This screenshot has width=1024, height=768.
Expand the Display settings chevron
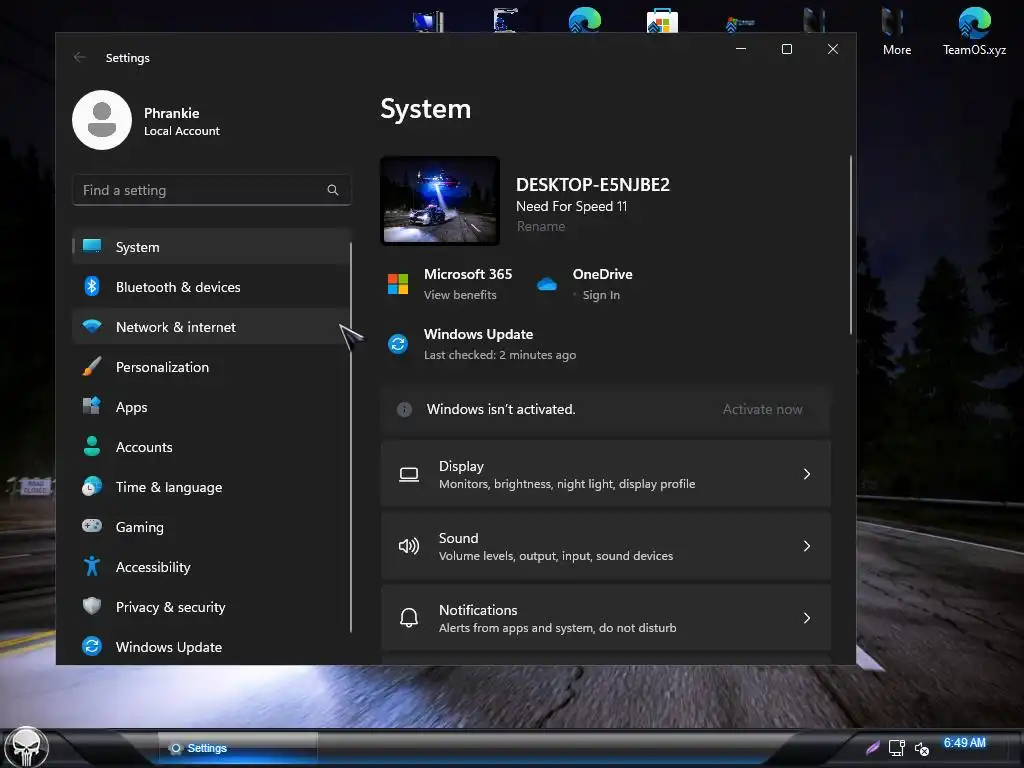point(807,474)
